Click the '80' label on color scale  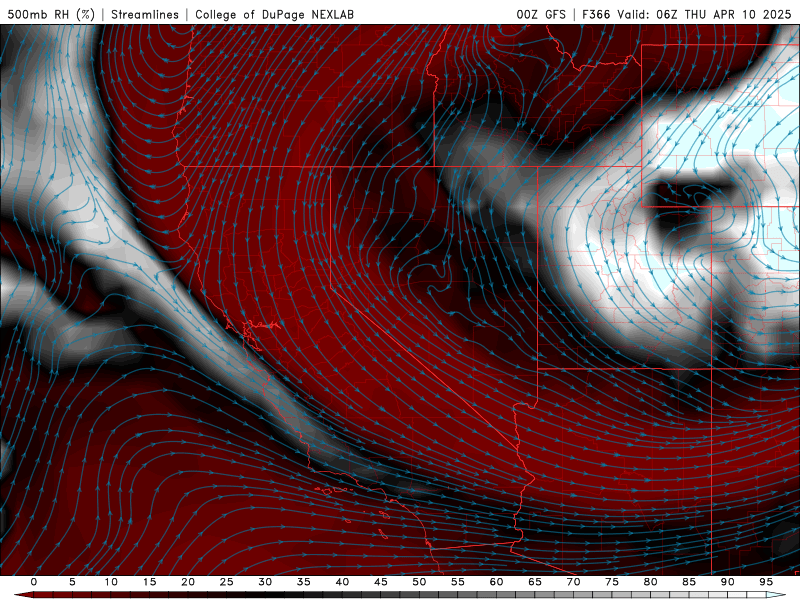pos(651,582)
